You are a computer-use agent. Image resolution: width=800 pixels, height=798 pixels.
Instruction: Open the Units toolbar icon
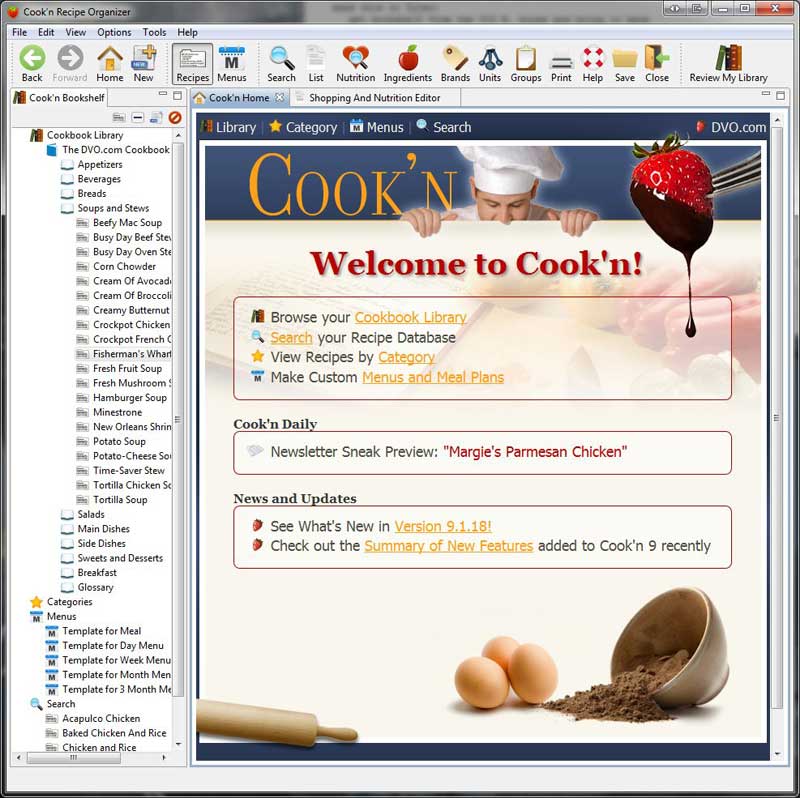(490, 64)
